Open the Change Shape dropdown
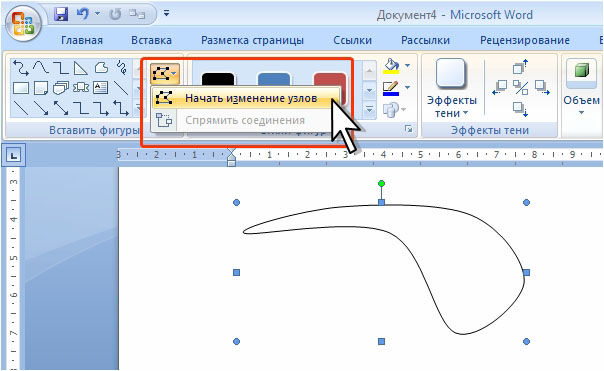The width and height of the screenshot is (604, 371). [x=394, y=110]
